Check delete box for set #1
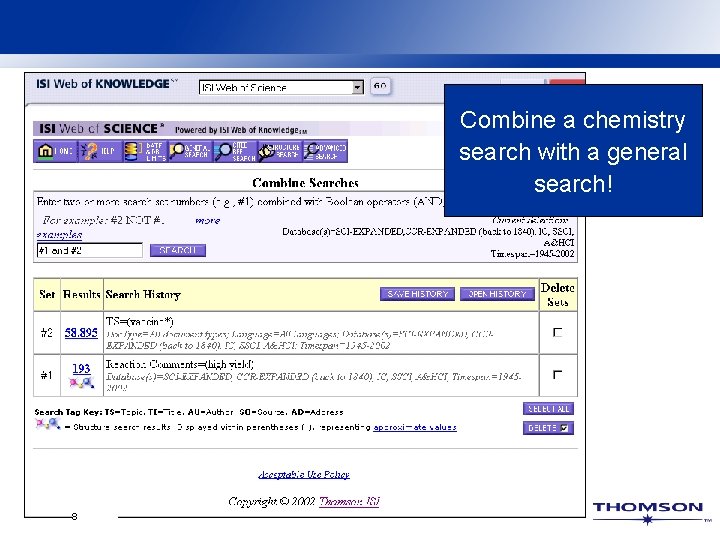Viewport: 720px width, 540px height. [557, 375]
